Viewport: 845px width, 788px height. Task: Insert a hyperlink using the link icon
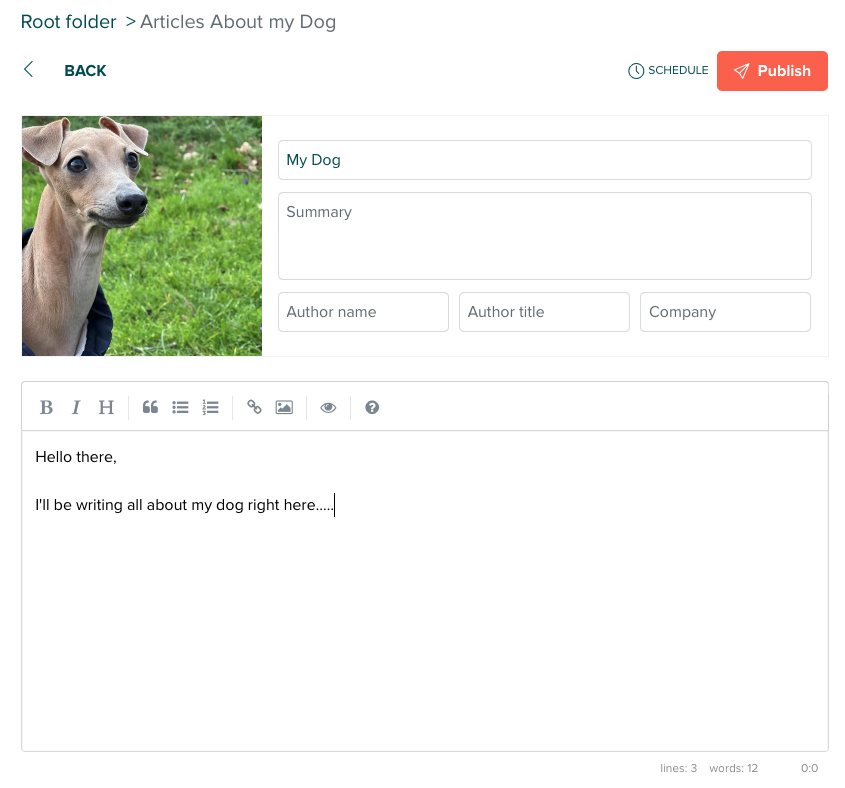tap(254, 407)
